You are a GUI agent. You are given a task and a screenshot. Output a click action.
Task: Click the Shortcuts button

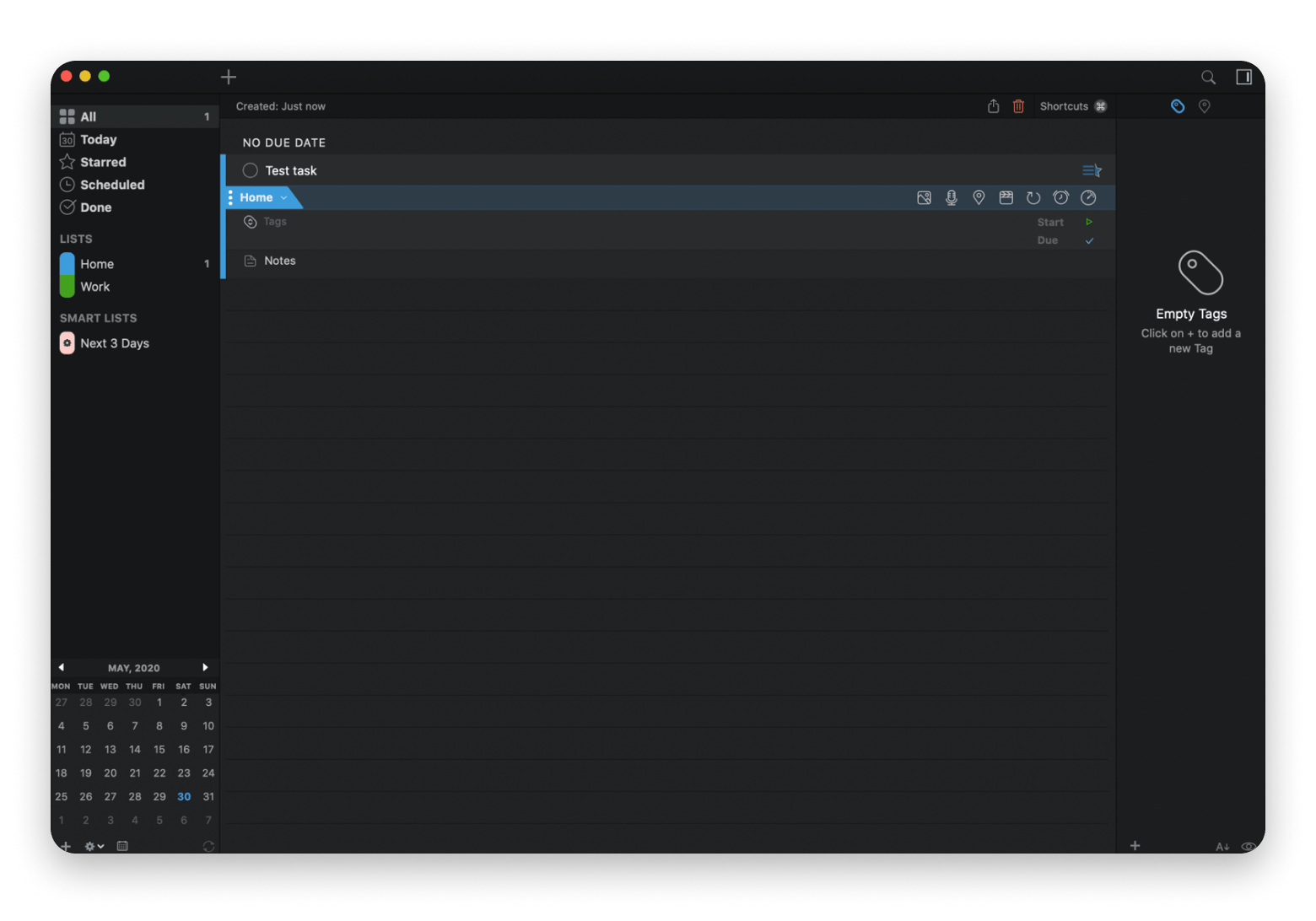1072,106
